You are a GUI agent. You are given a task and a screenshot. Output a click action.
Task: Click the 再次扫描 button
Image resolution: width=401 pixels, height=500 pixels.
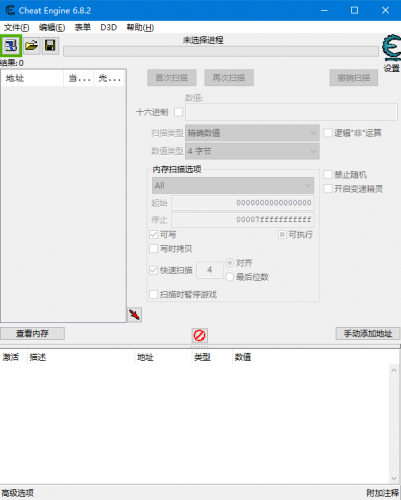(x=229, y=78)
